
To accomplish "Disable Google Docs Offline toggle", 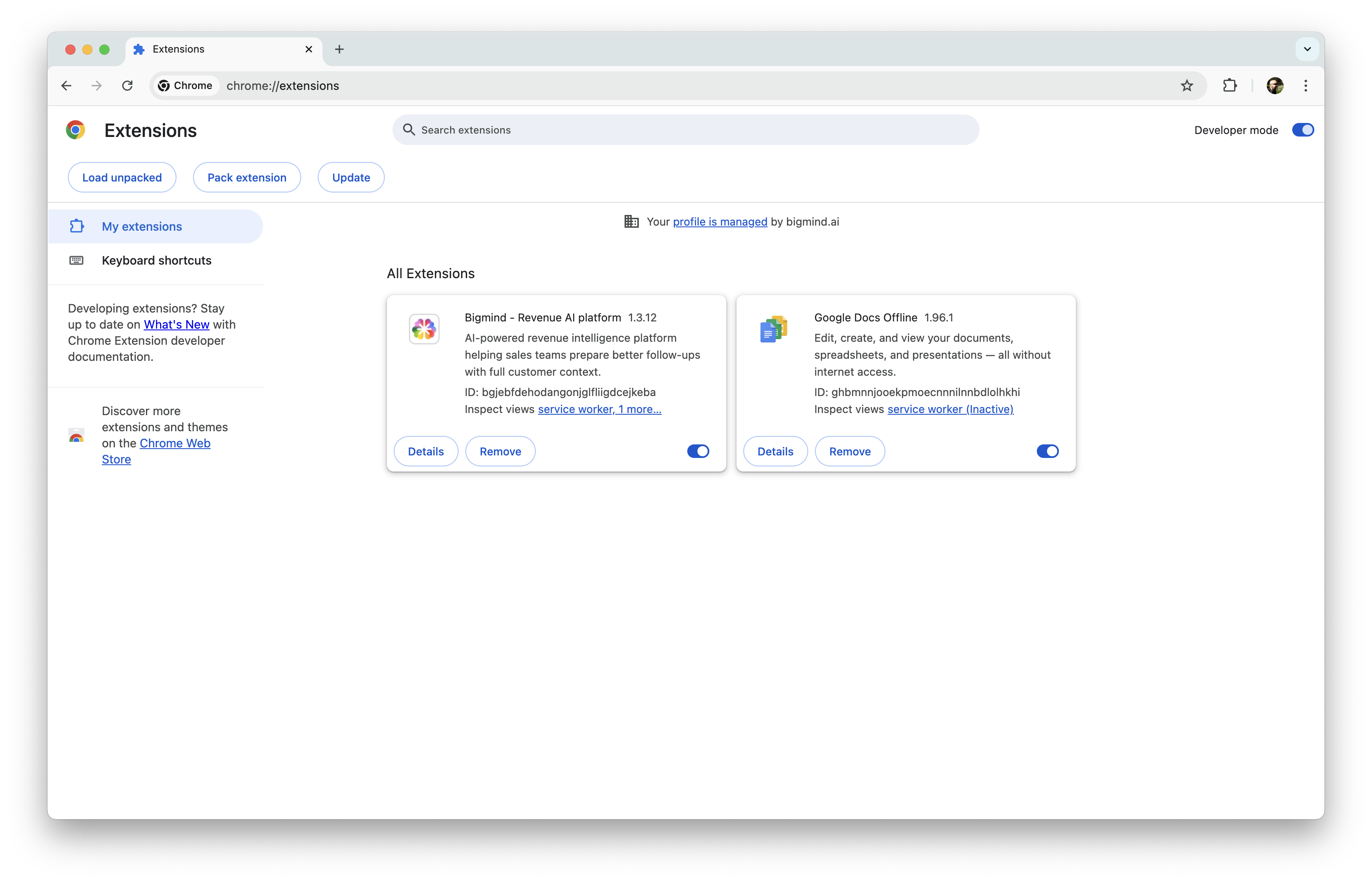I will coord(1048,451).
